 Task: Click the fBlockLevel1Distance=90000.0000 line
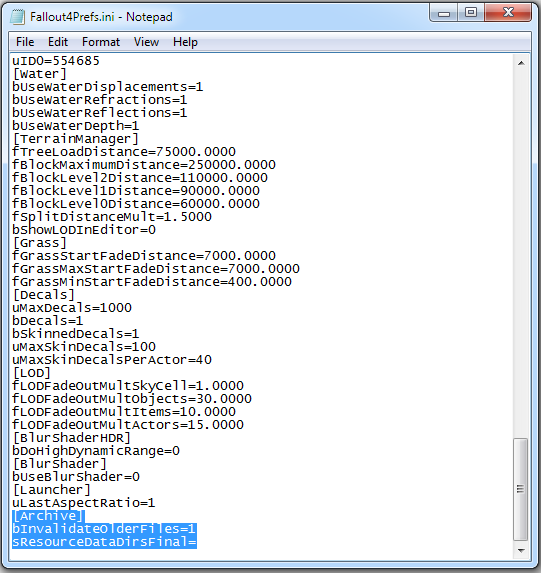tap(136, 191)
